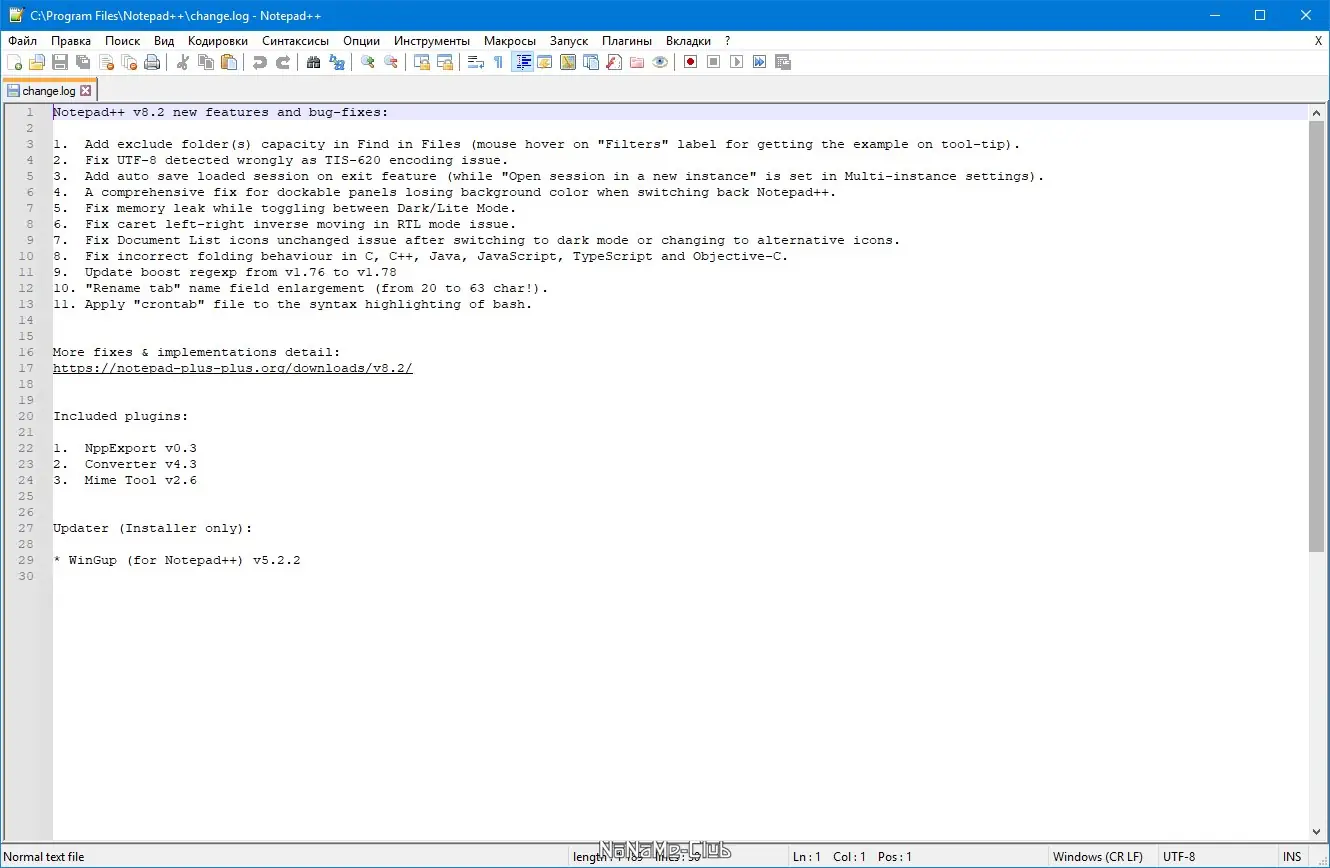Click the vertical scrollbar thumb

click(1316, 336)
